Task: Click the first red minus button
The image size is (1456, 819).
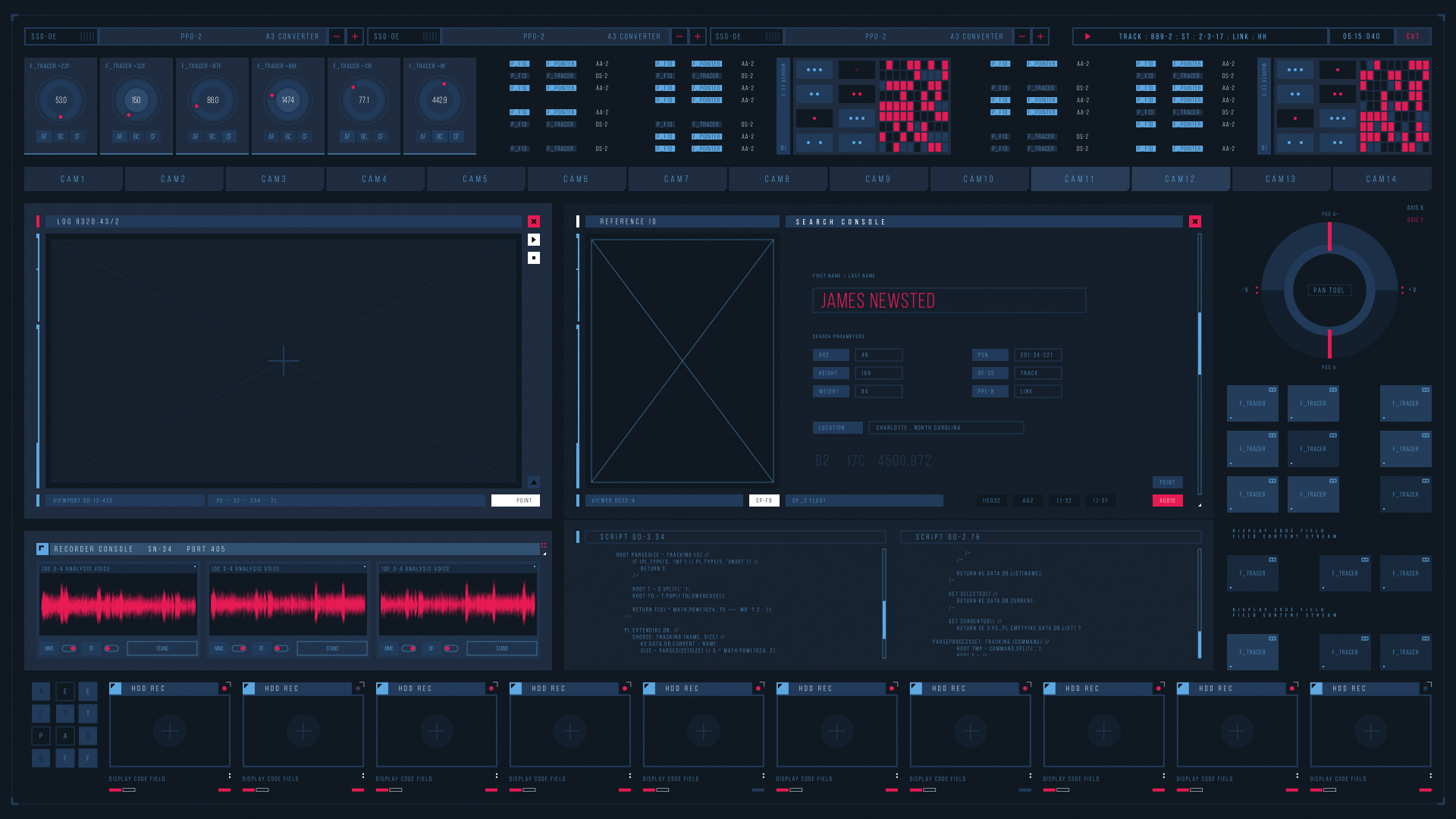Action: [337, 36]
